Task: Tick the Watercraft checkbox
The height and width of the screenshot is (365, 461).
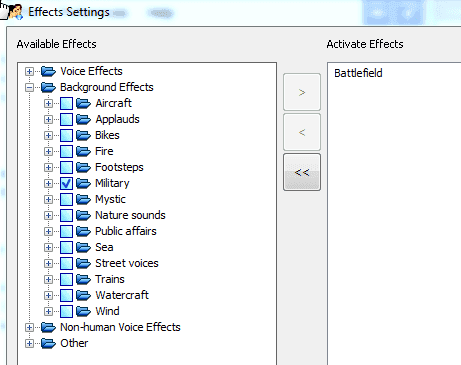Action: coord(66,295)
